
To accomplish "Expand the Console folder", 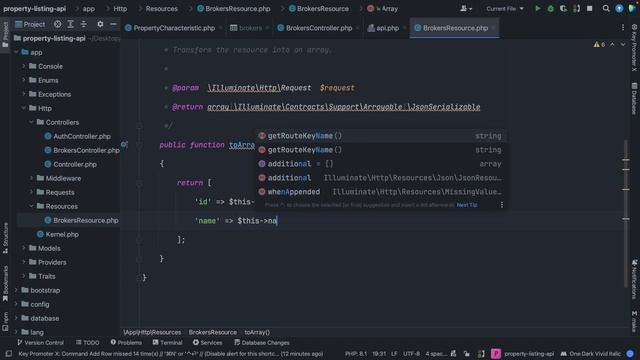I will tap(24, 66).
